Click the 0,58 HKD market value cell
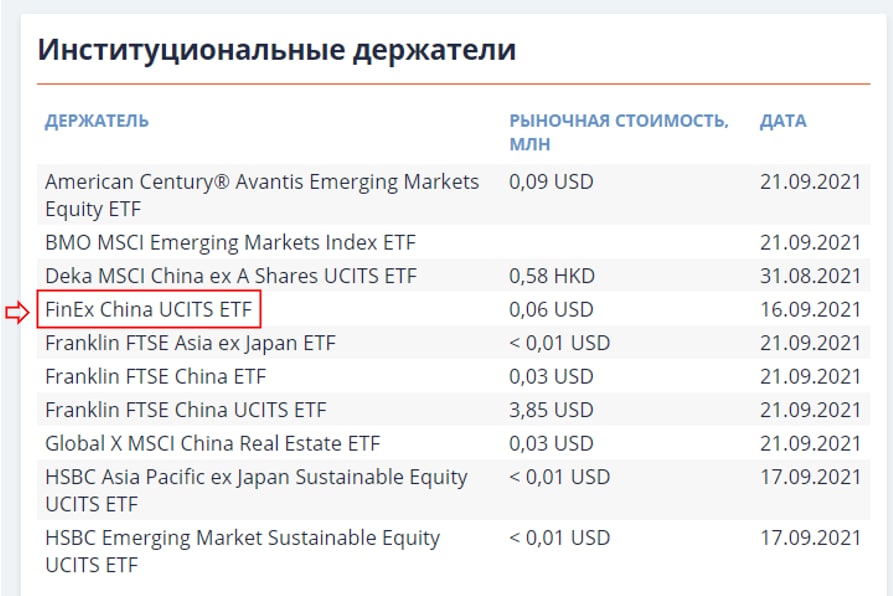This screenshot has width=893, height=596. pyautogui.click(x=551, y=276)
